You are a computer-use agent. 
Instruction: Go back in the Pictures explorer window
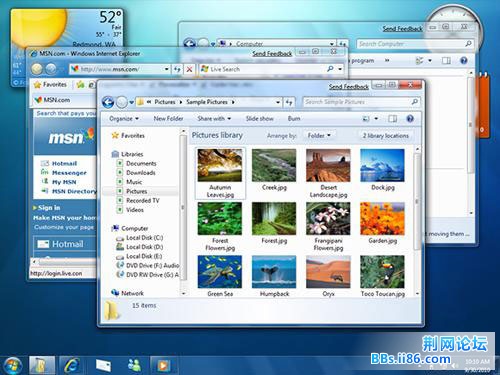tap(108, 102)
